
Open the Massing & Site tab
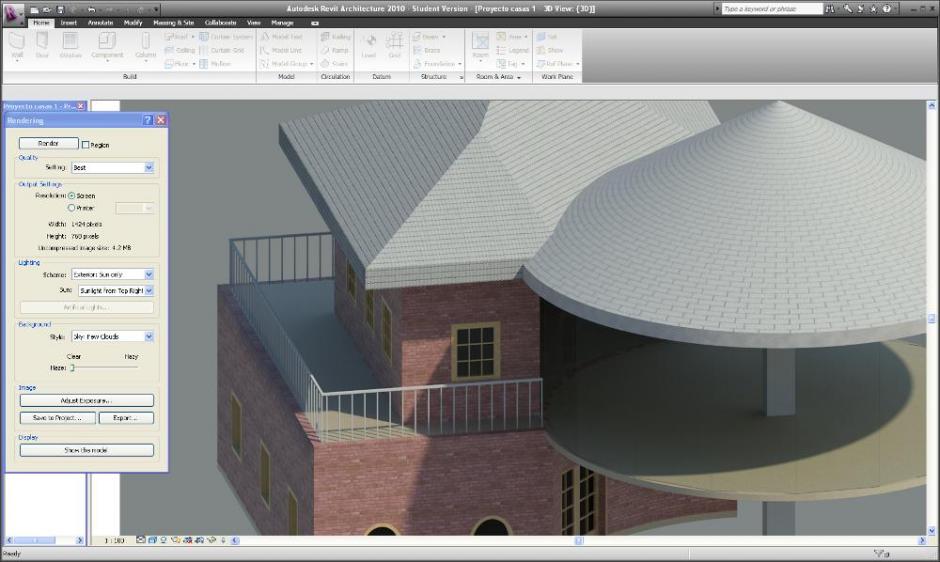(173, 22)
